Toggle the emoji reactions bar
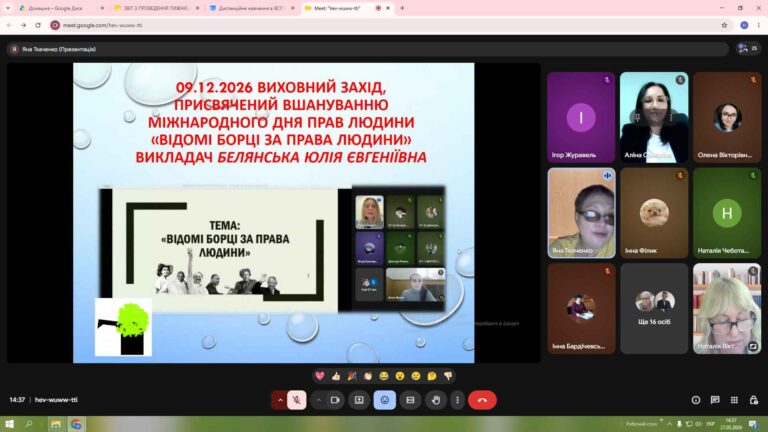The image size is (768, 432). coord(384,400)
